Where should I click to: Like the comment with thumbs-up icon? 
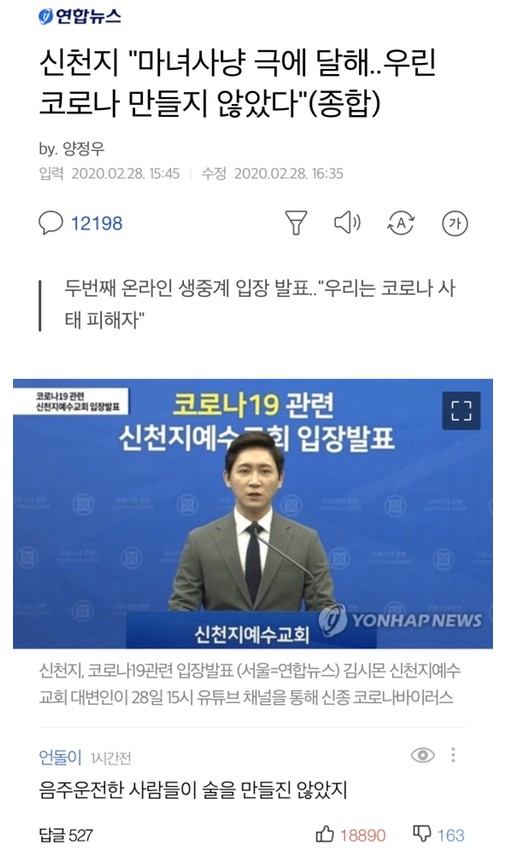[325, 834]
